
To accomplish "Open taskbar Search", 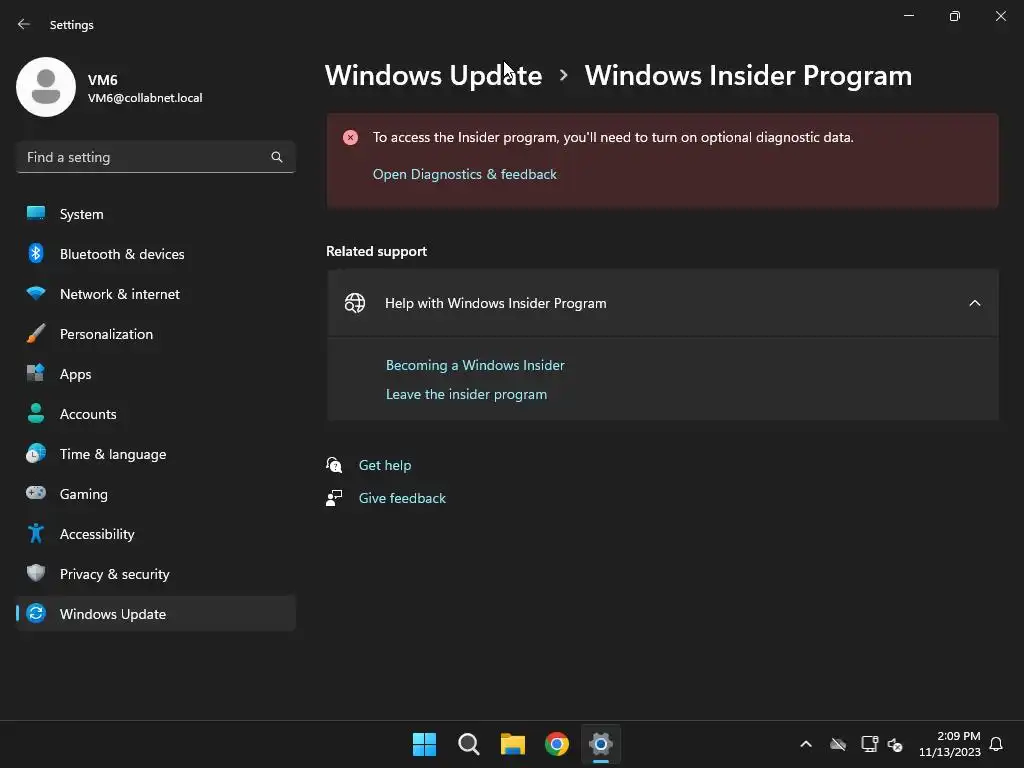I will 469,744.
